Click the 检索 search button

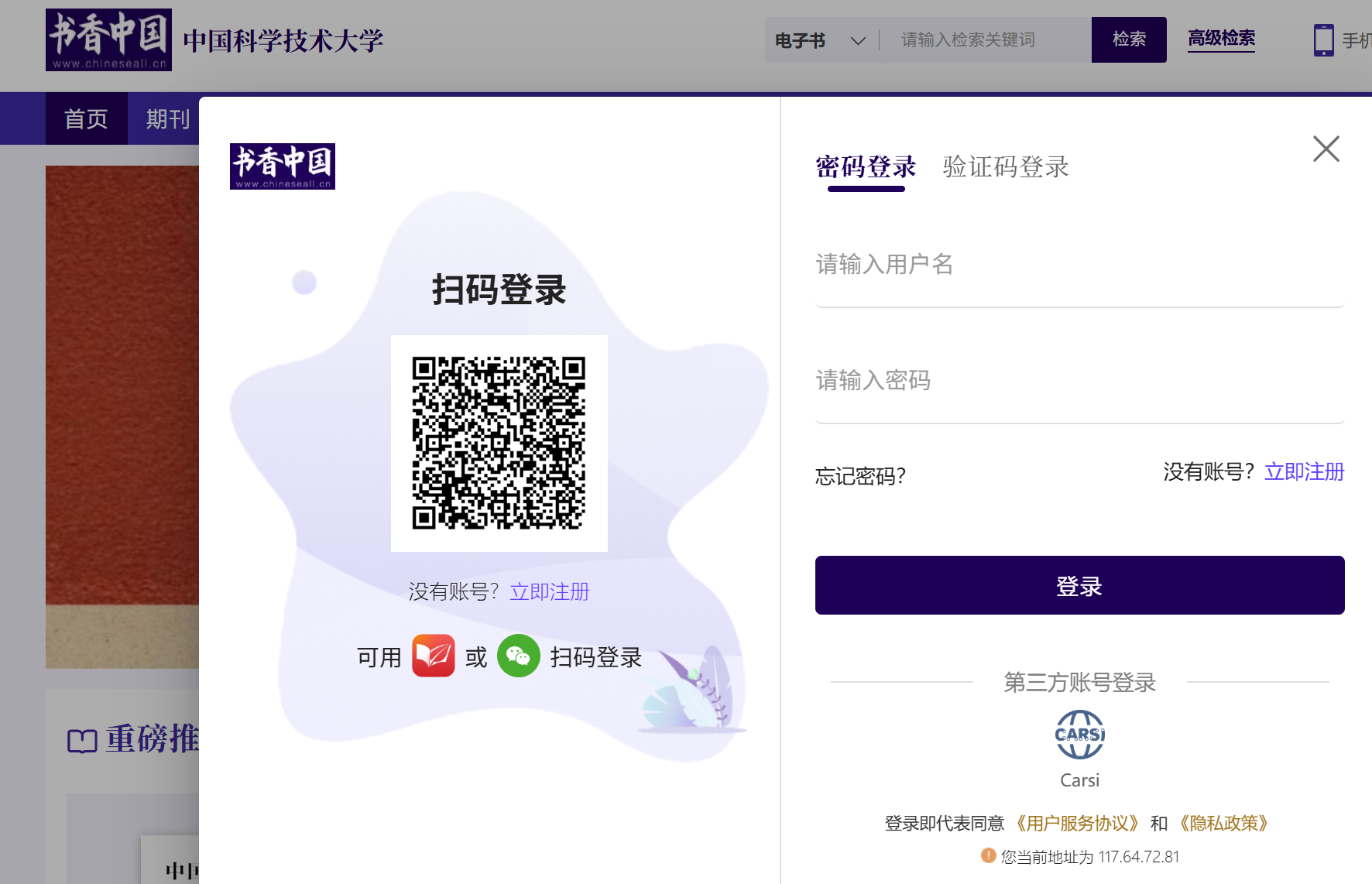[x=1128, y=40]
